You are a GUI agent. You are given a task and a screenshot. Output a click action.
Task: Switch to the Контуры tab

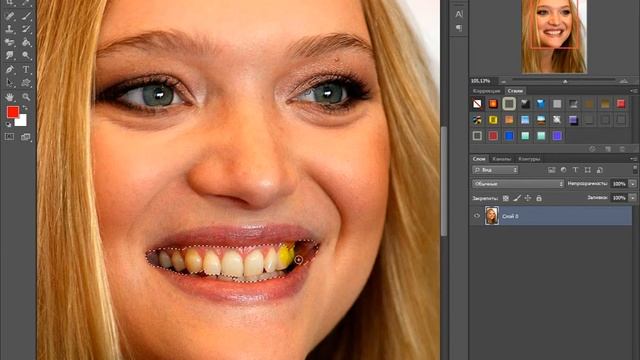click(529, 159)
